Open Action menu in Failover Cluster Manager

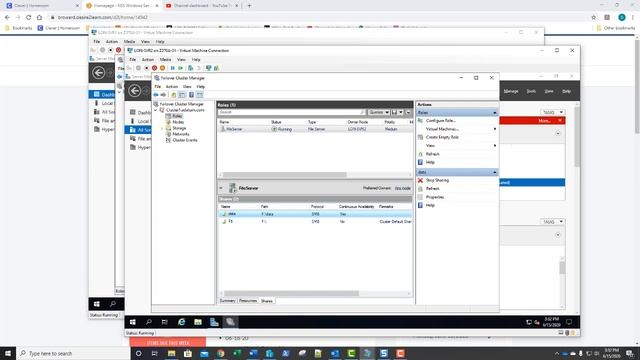172,87
